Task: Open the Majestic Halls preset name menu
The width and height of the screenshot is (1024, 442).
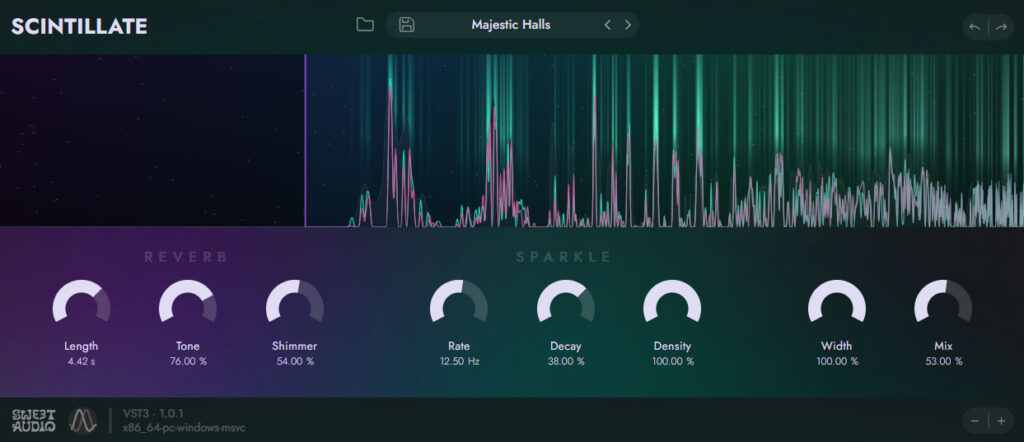Action: (x=511, y=25)
